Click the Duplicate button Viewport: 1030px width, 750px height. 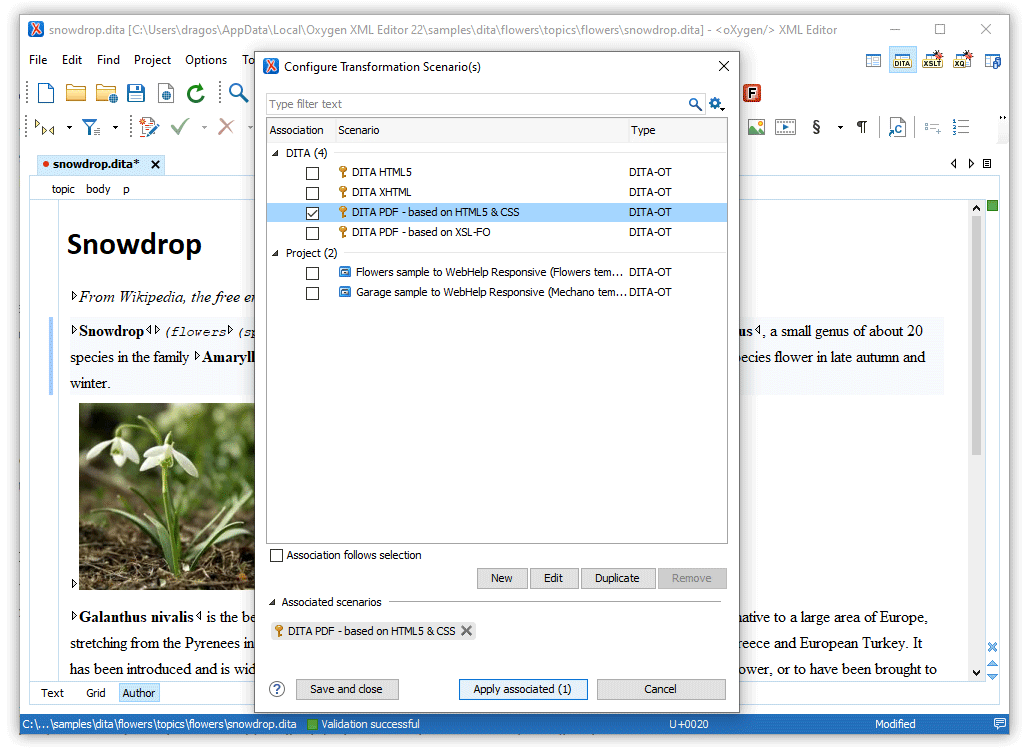[617, 578]
